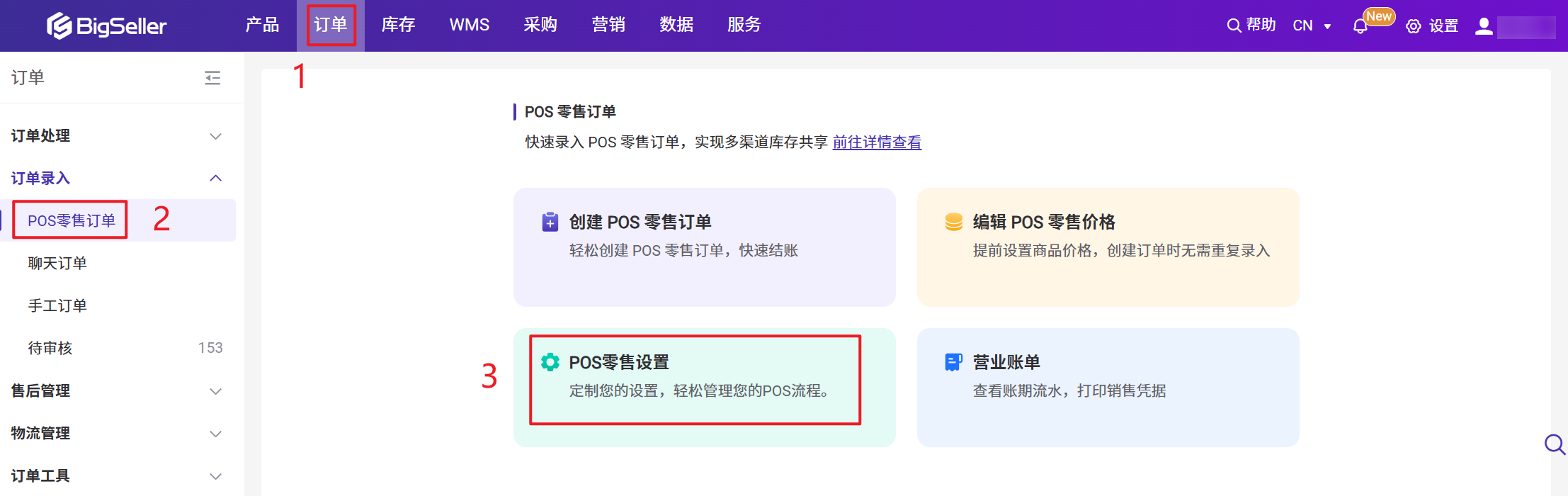Click the green gear icon in POS零售设置

coord(550,362)
